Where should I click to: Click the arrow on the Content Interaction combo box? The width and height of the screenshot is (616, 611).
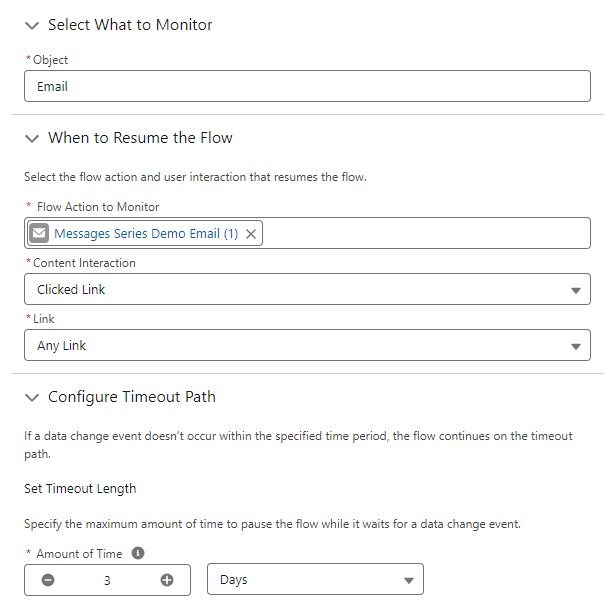point(575,290)
